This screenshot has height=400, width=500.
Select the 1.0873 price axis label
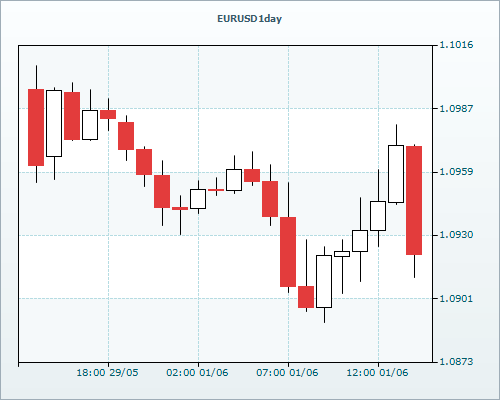click(456, 362)
